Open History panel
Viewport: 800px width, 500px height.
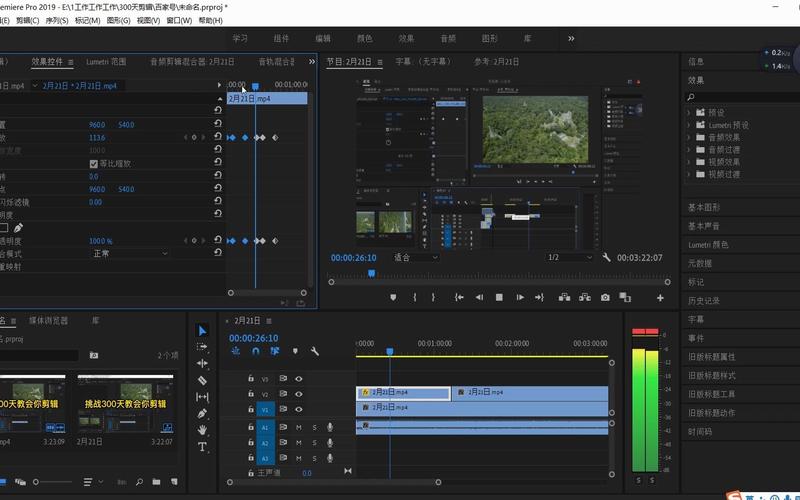click(x=704, y=301)
